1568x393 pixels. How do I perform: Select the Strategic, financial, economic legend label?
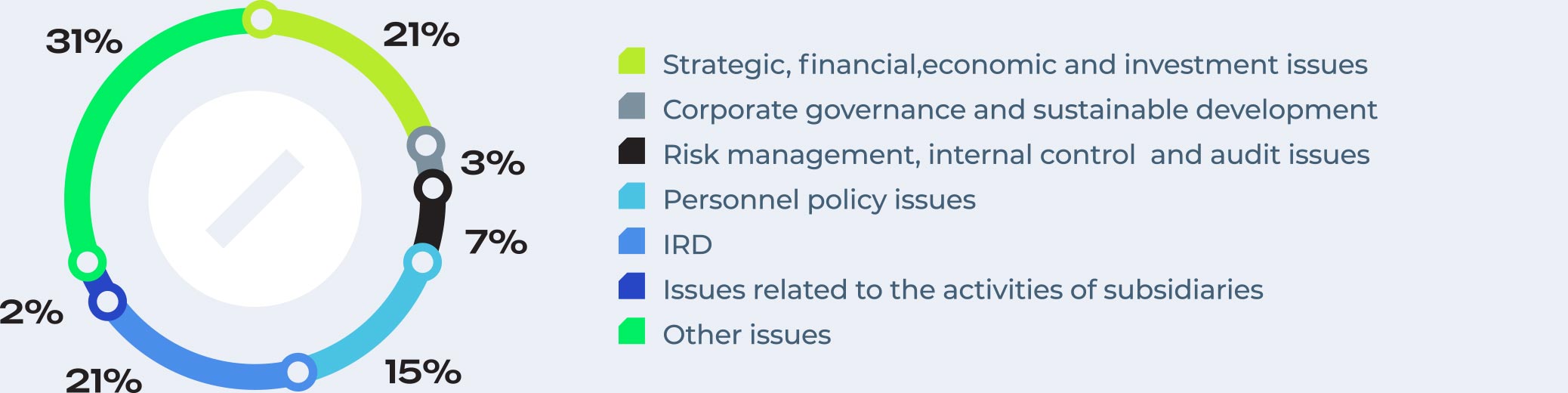pos(1015,65)
